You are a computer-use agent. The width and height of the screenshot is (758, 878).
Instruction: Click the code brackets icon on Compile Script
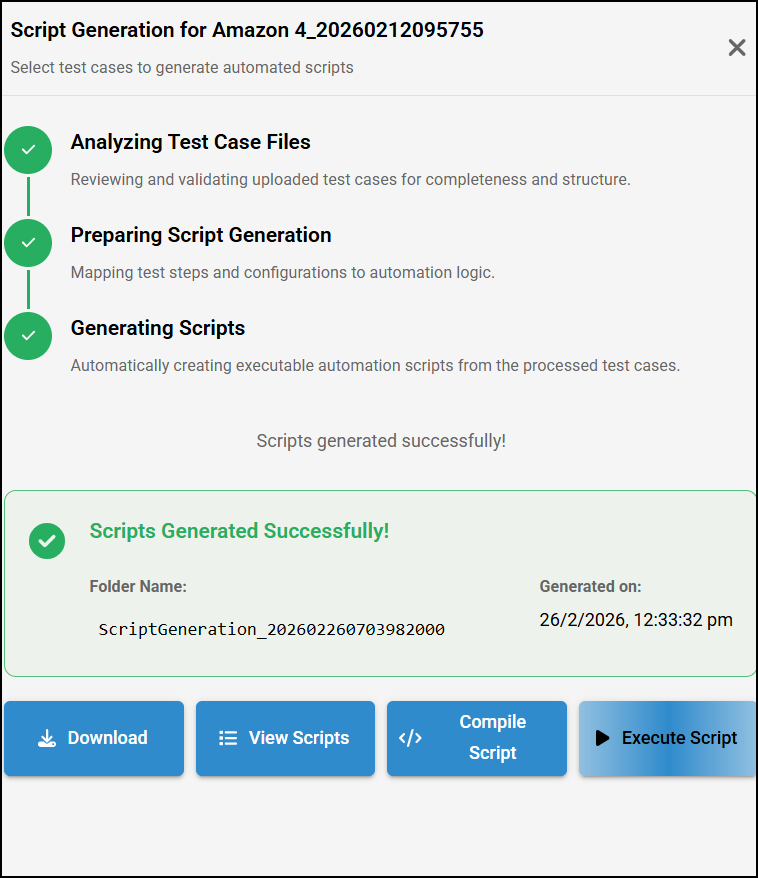point(410,738)
